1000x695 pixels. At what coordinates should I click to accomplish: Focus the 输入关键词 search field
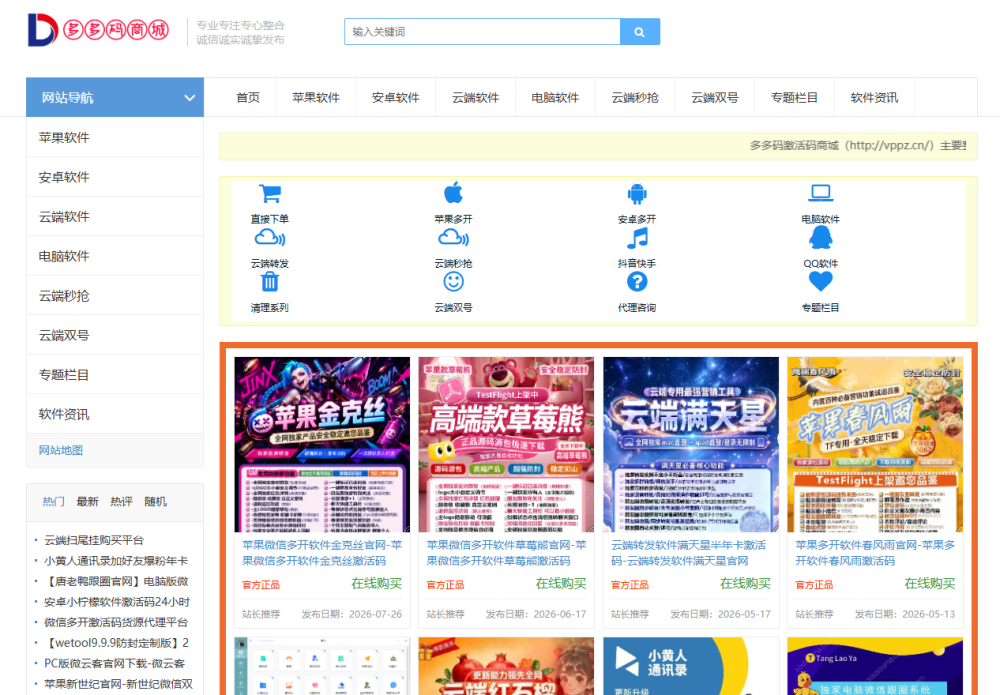pos(482,32)
